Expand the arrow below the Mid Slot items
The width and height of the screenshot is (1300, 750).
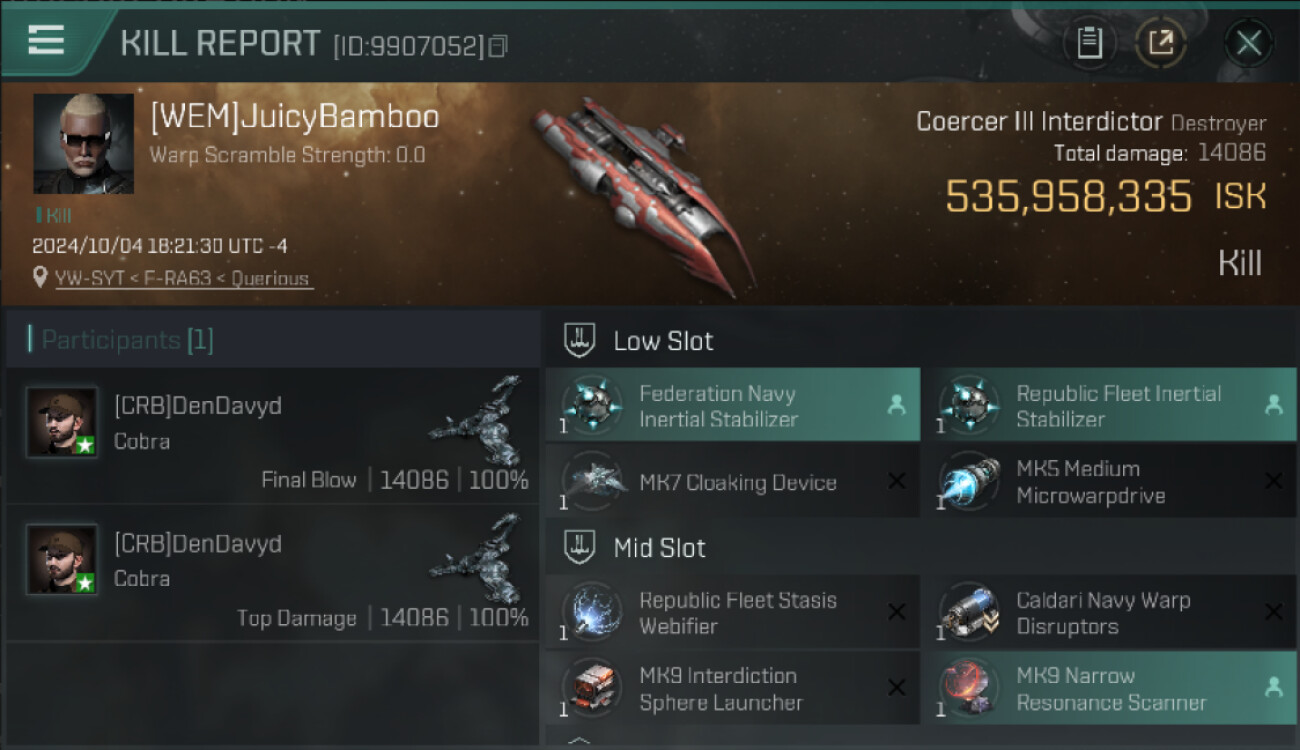580,742
